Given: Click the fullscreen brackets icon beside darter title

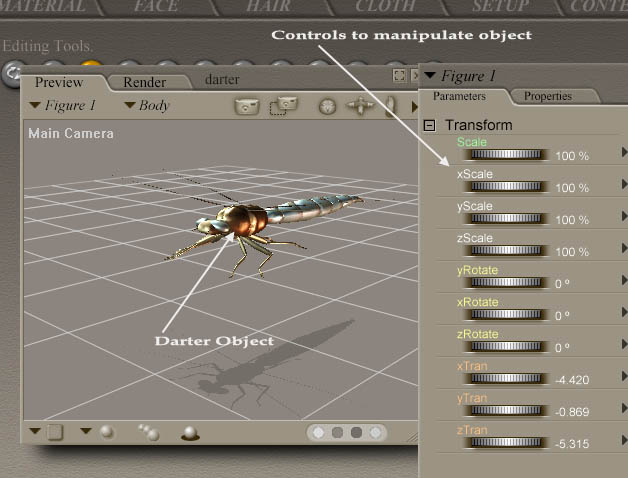Looking at the screenshot, I should (399, 75).
